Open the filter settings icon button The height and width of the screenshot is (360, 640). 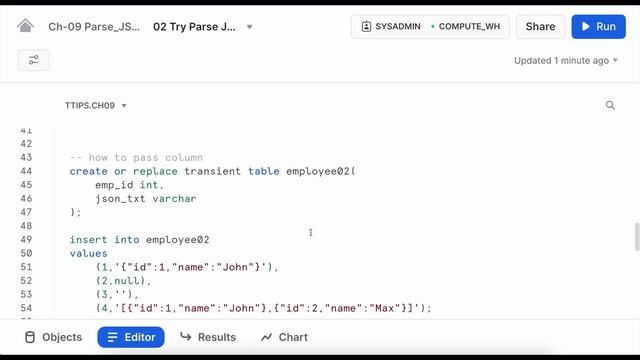pyautogui.click(x=33, y=60)
